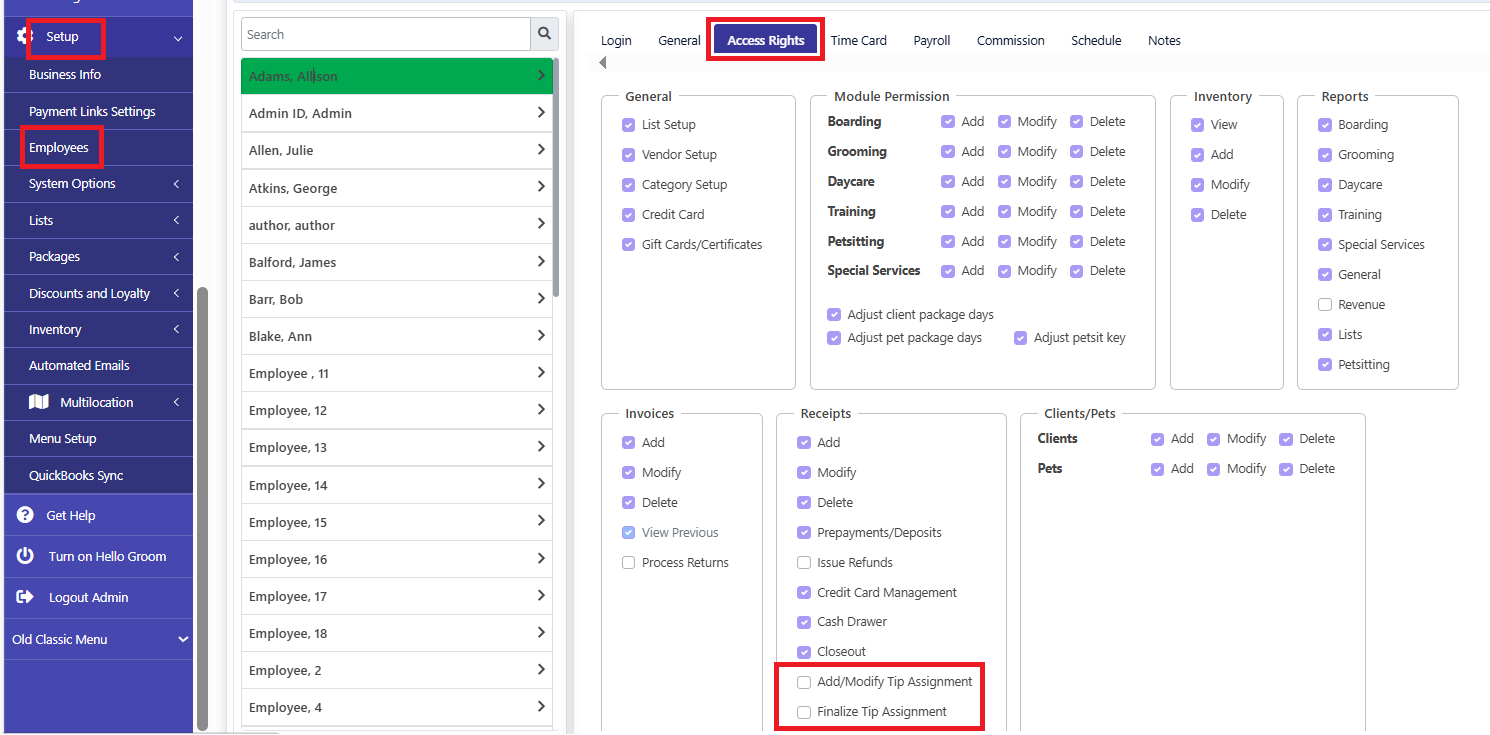
Task: Click the sidebar menu scrollbar
Action: [203, 508]
